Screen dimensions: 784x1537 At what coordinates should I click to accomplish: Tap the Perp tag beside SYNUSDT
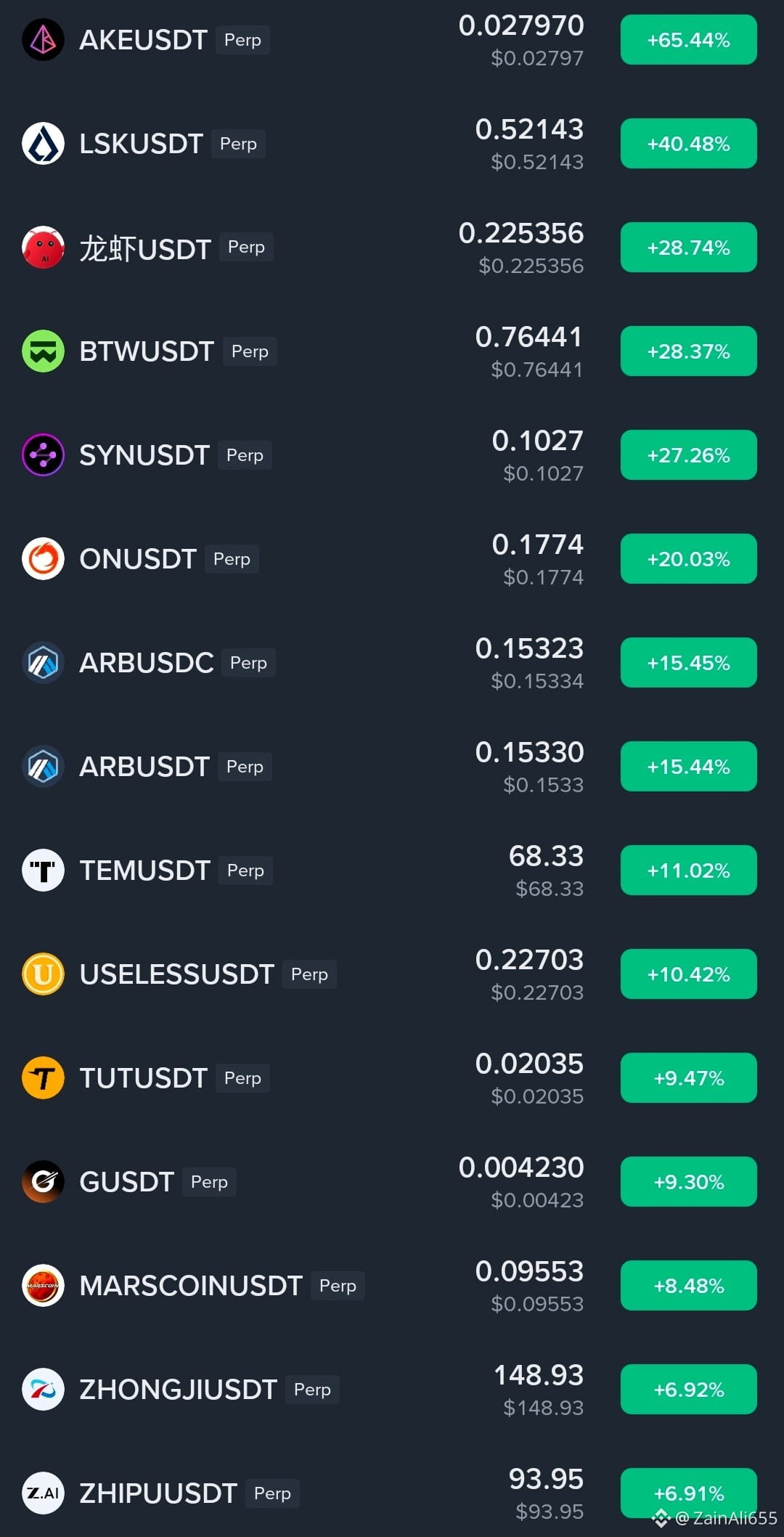(x=245, y=455)
